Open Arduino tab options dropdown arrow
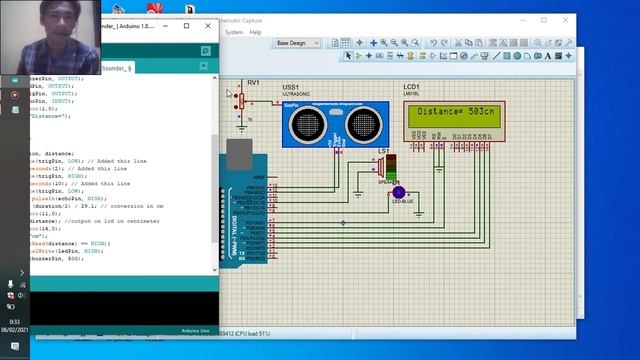Screen dimensions: 640x360 [x=204, y=66]
